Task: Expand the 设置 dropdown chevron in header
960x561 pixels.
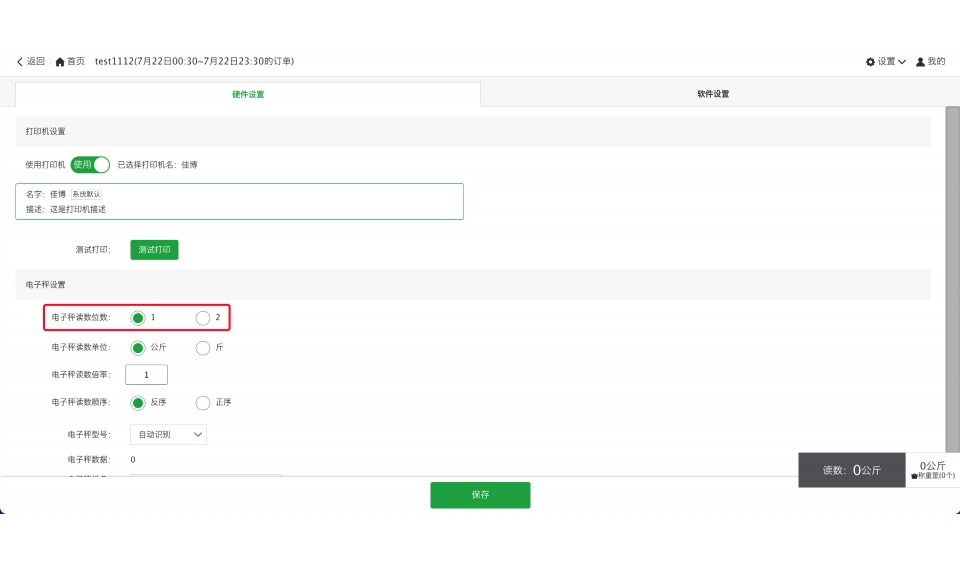Action: [x=902, y=62]
